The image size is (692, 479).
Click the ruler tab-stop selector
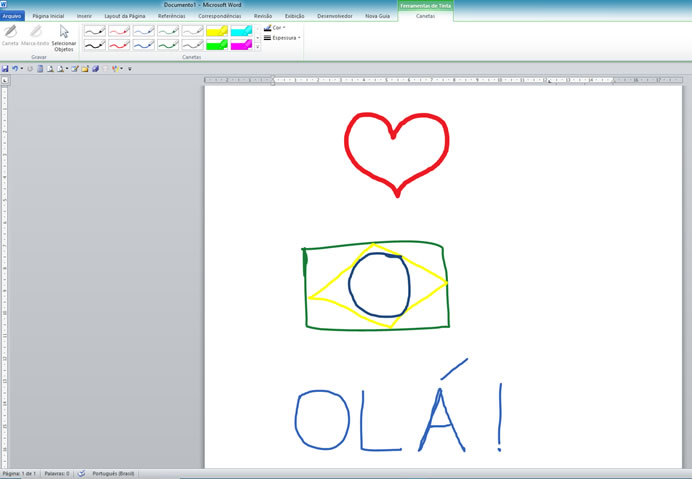[5, 80]
